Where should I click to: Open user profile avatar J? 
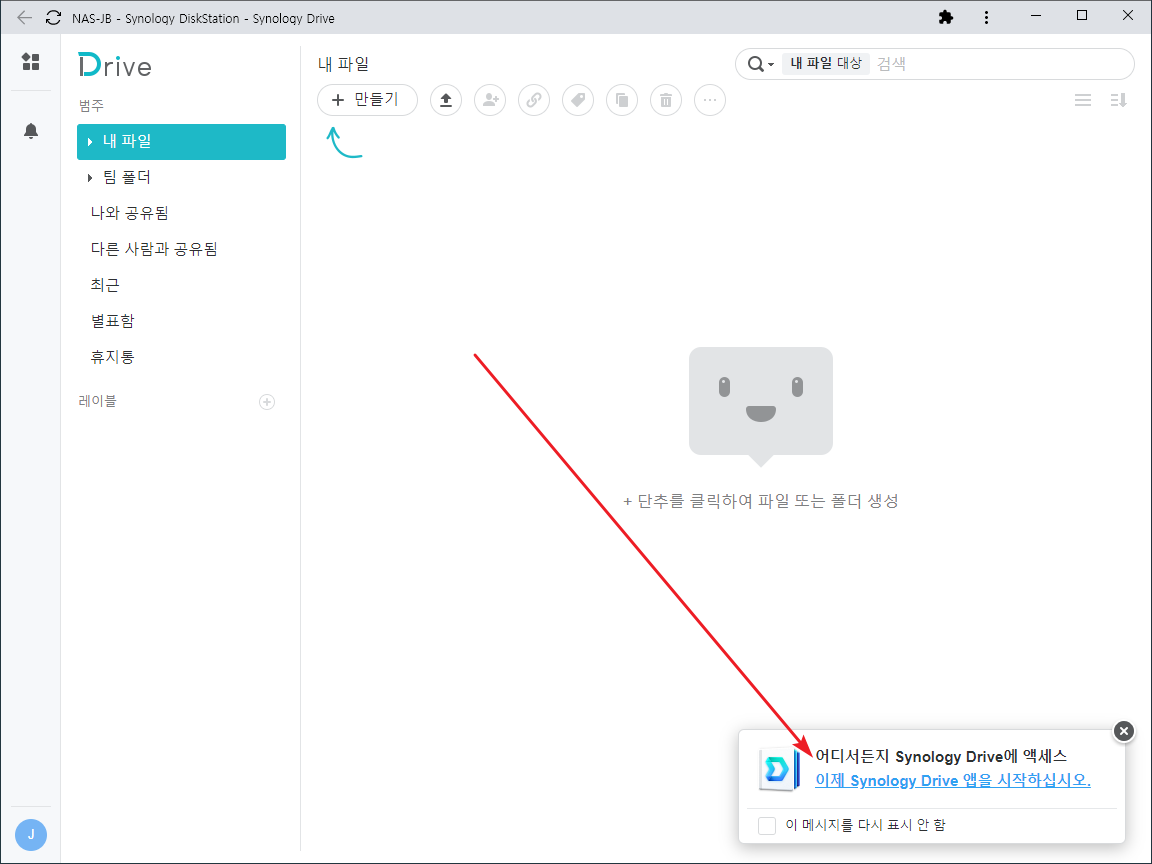point(31,835)
